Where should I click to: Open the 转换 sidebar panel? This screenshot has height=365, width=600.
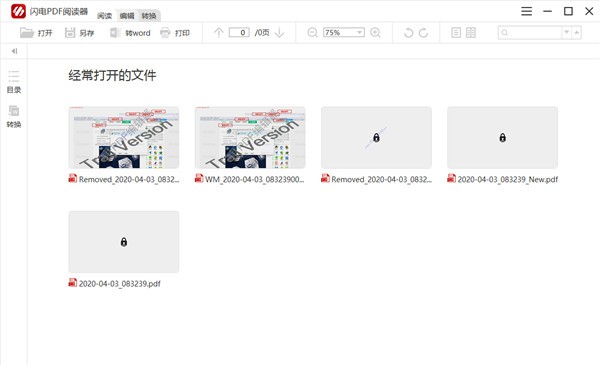[14, 116]
